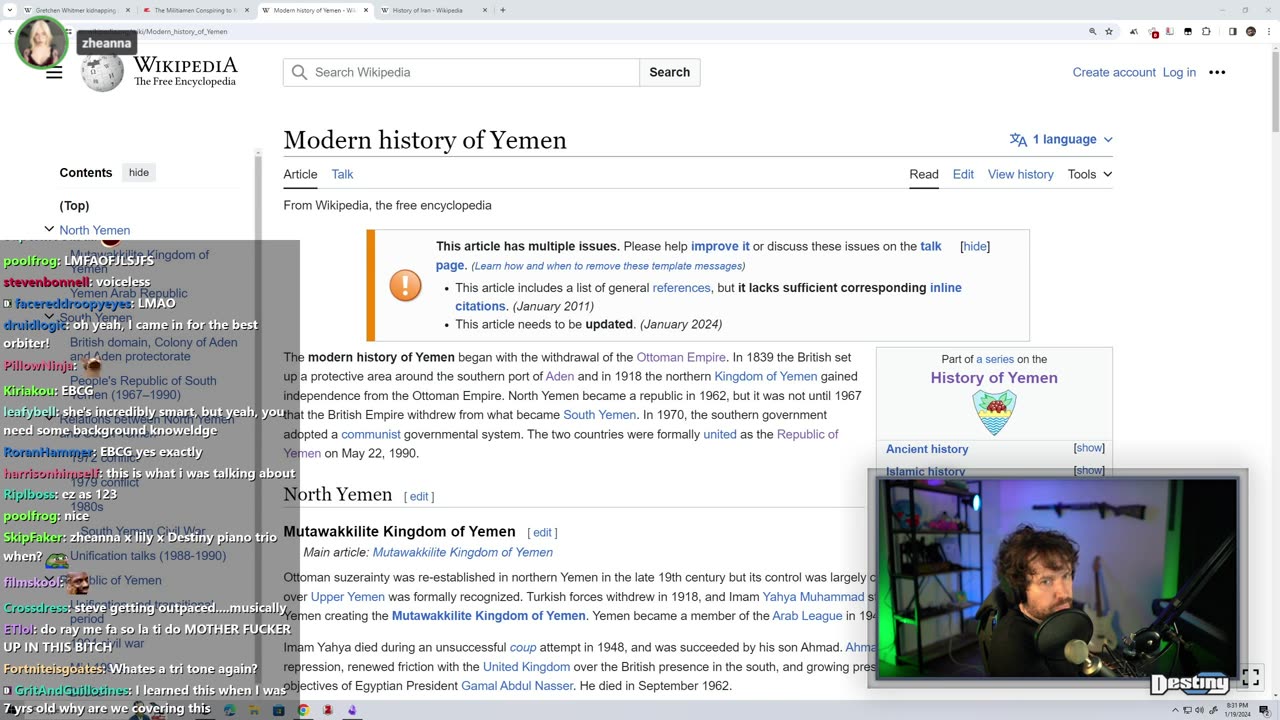The height and width of the screenshot is (720, 1280).
Task: Open the three-dot personal tools menu
Action: 1217,72
